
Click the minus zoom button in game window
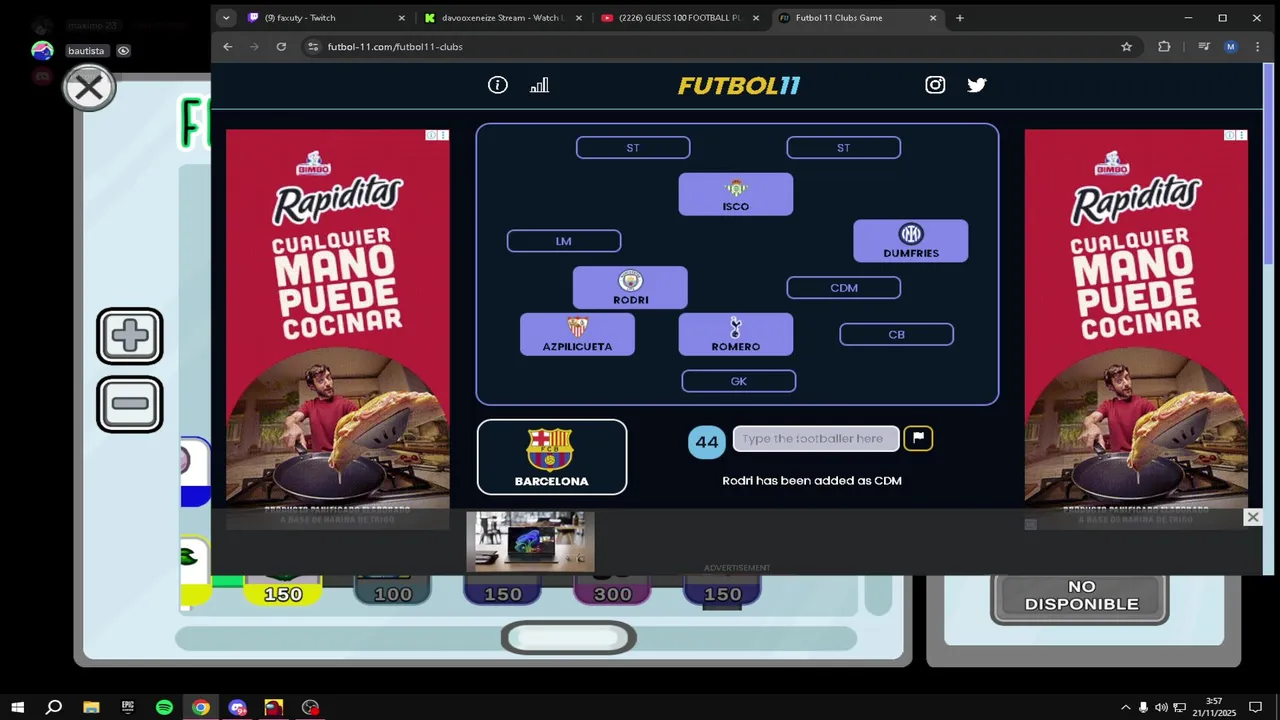(x=130, y=404)
